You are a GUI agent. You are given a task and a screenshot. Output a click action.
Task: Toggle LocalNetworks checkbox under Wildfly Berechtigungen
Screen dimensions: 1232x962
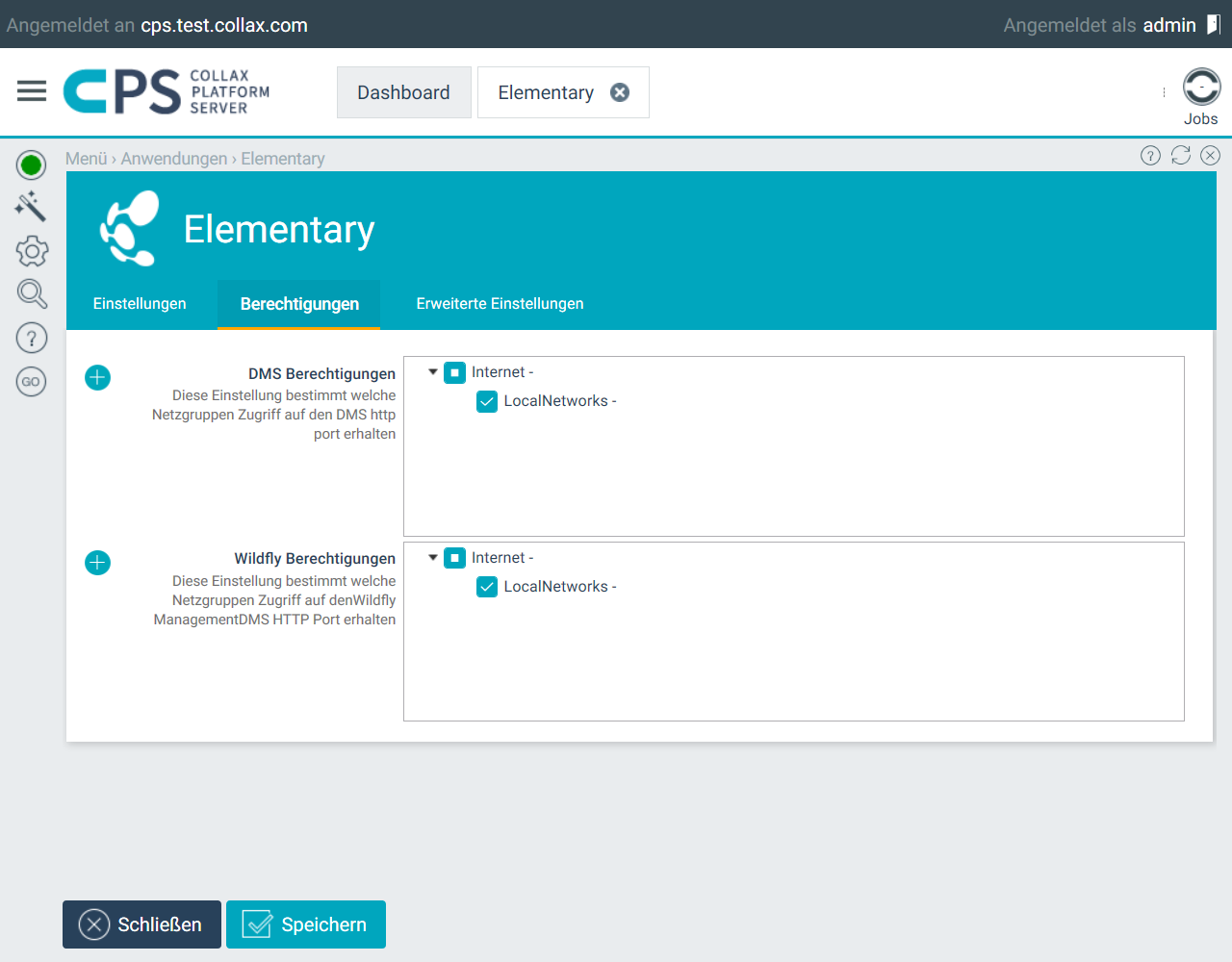487,587
